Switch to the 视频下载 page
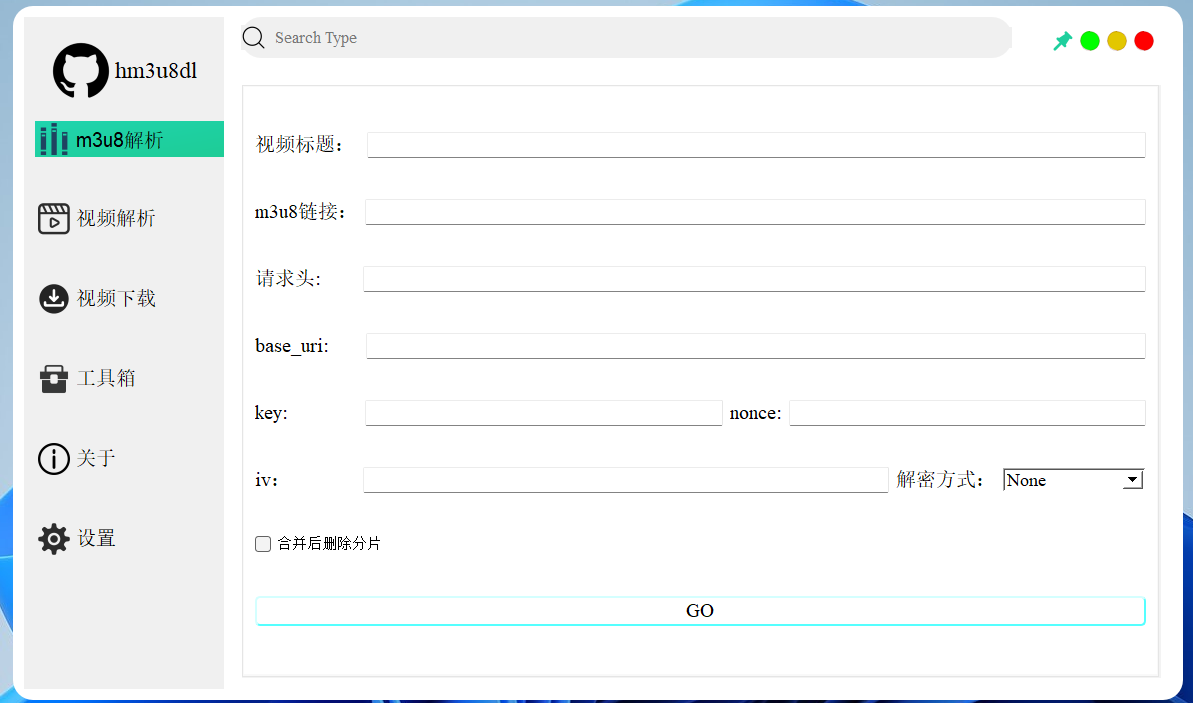 116,298
